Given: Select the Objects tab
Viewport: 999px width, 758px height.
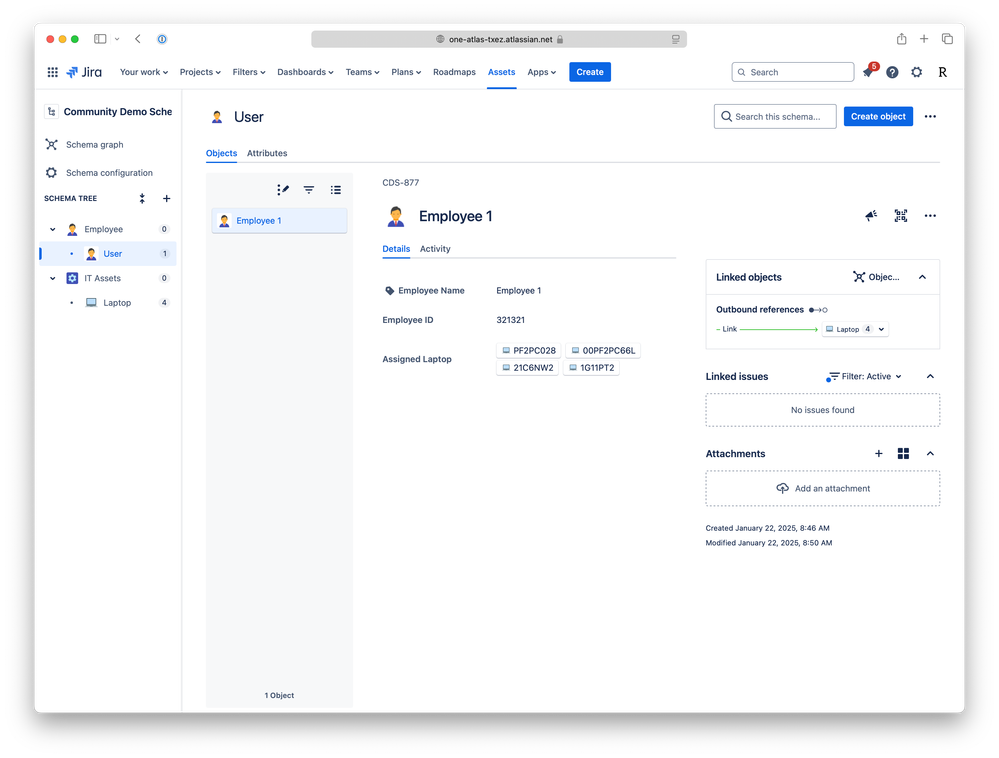Looking at the screenshot, I should coord(221,153).
